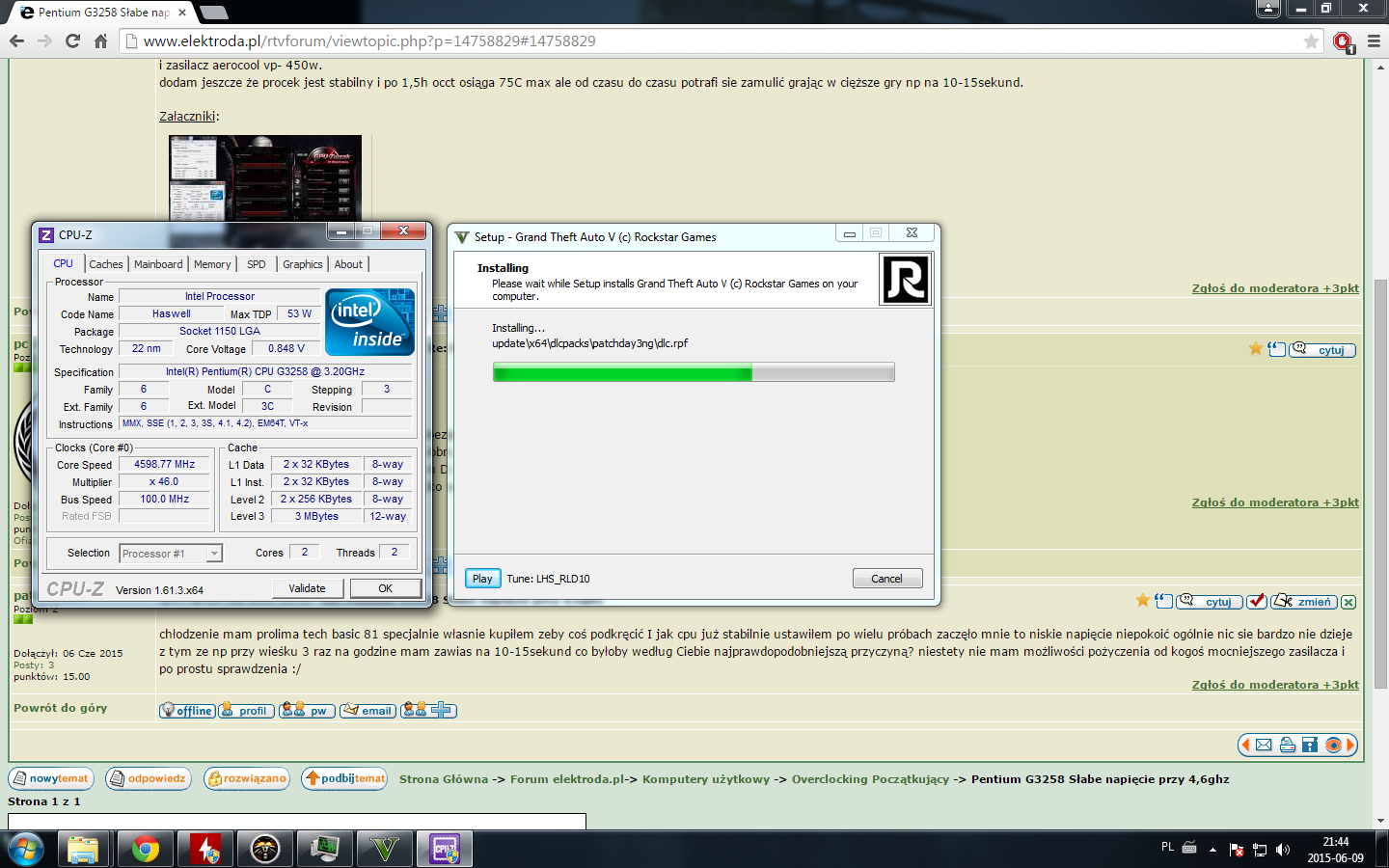The width and height of the screenshot is (1389, 868).
Task: Expand the Processor #1 selection dropdown
Action: click(x=214, y=554)
